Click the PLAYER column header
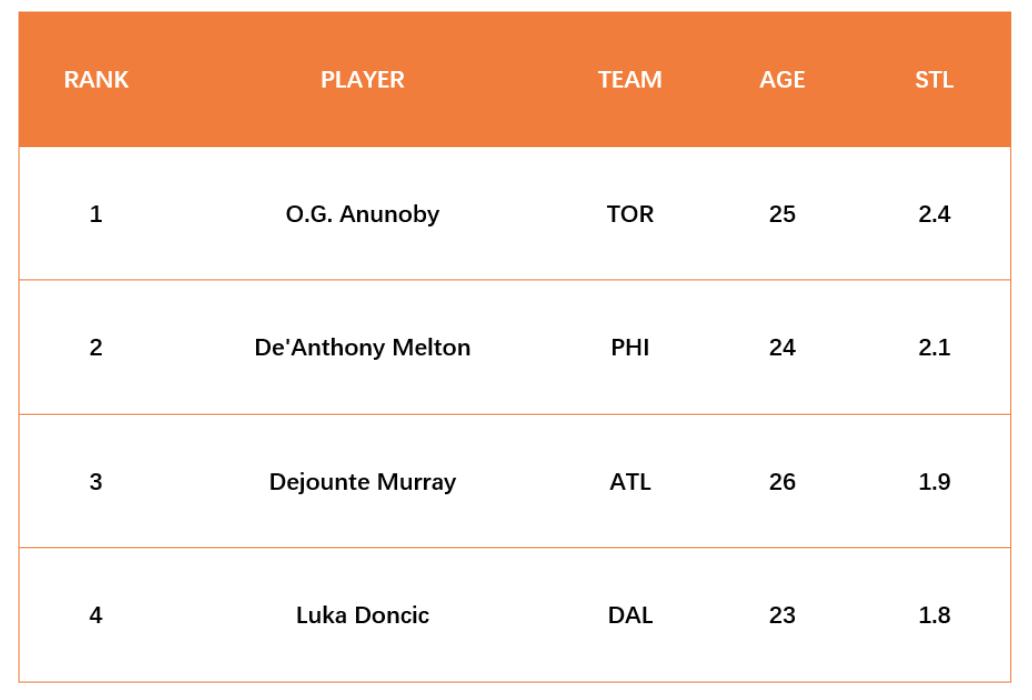 coord(362,80)
